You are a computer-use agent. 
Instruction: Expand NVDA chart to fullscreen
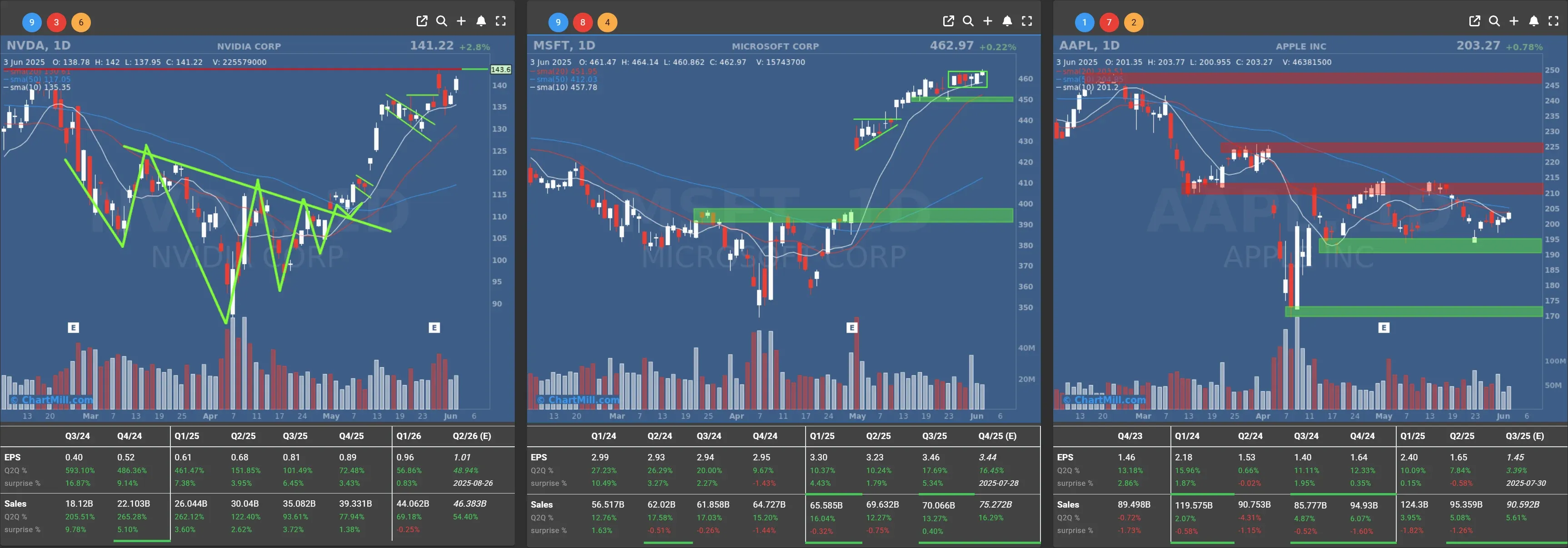coord(501,21)
